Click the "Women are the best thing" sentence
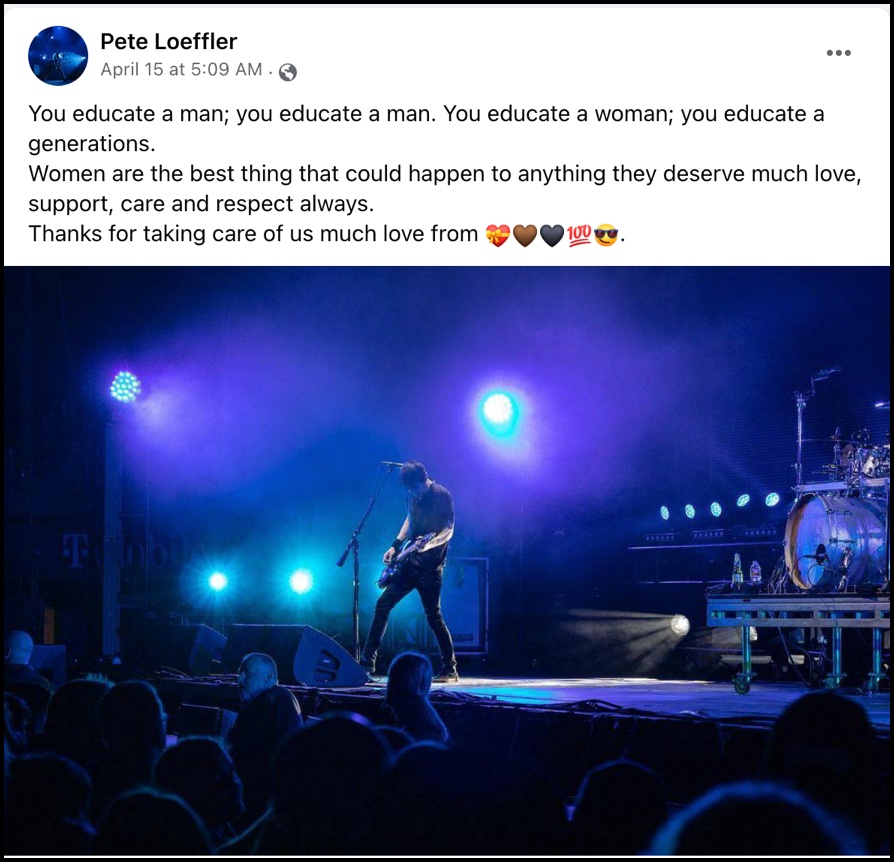 (x=445, y=188)
